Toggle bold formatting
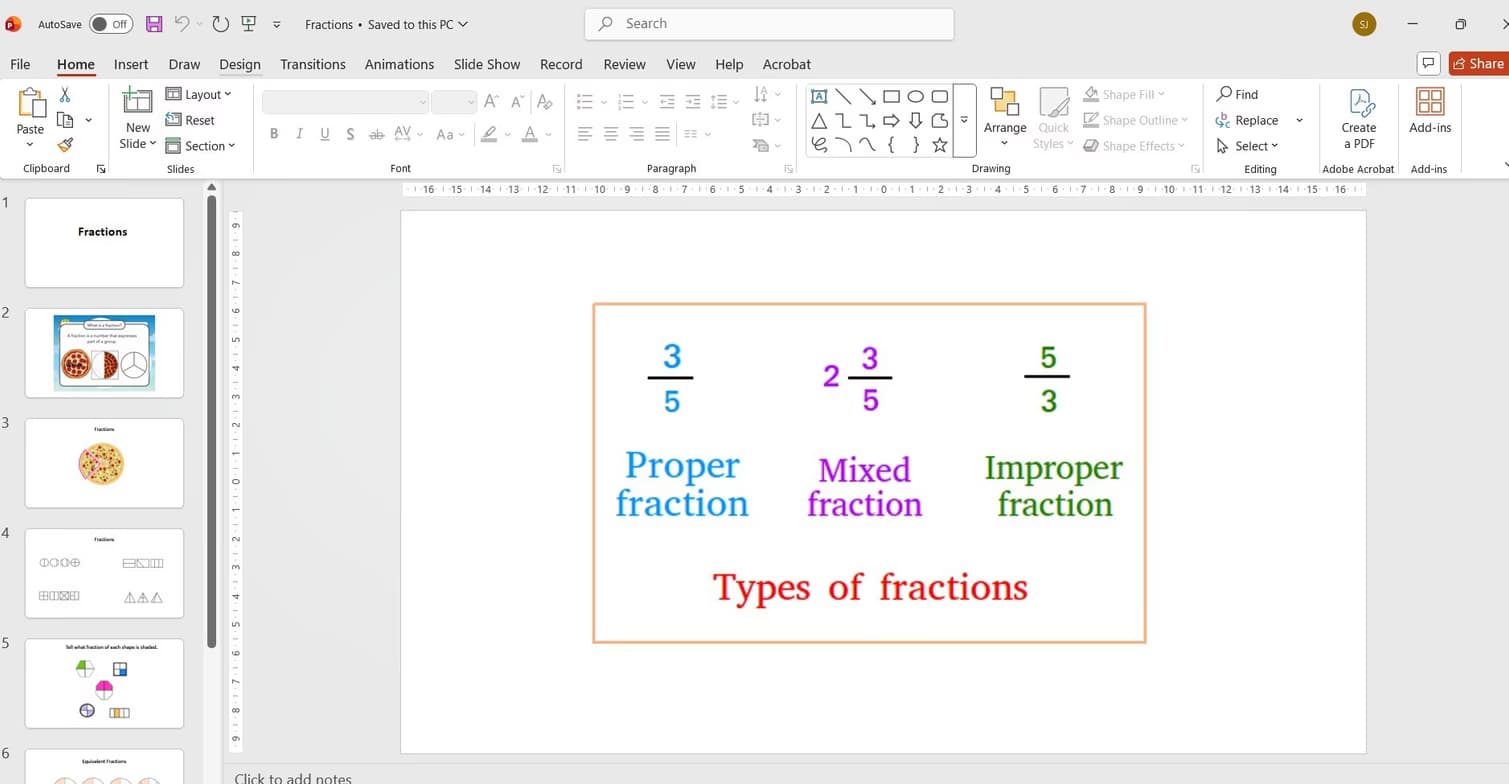 pyautogui.click(x=273, y=133)
